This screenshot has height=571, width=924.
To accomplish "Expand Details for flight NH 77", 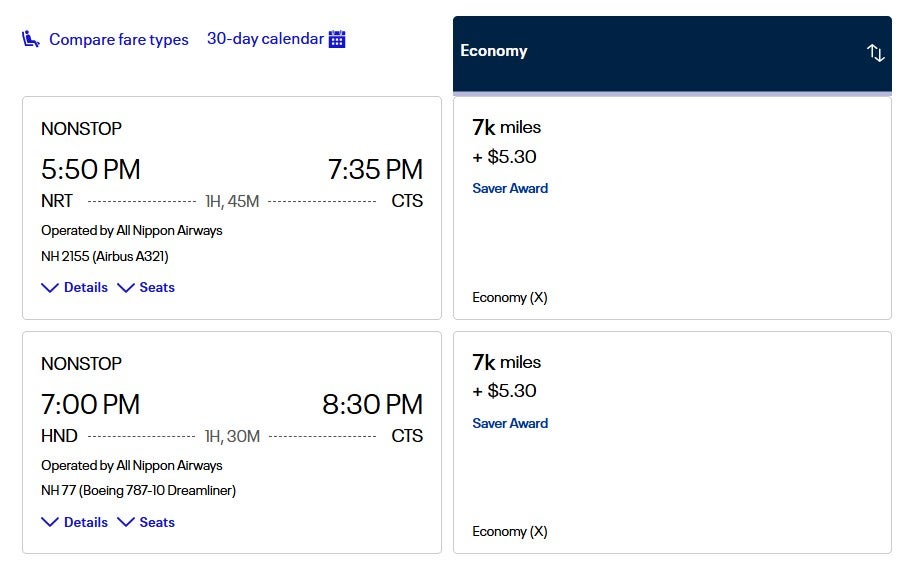I will [75, 522].
